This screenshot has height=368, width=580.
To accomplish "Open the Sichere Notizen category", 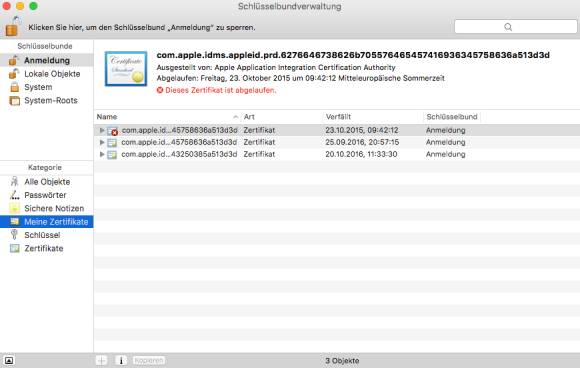I will [47, 208].
